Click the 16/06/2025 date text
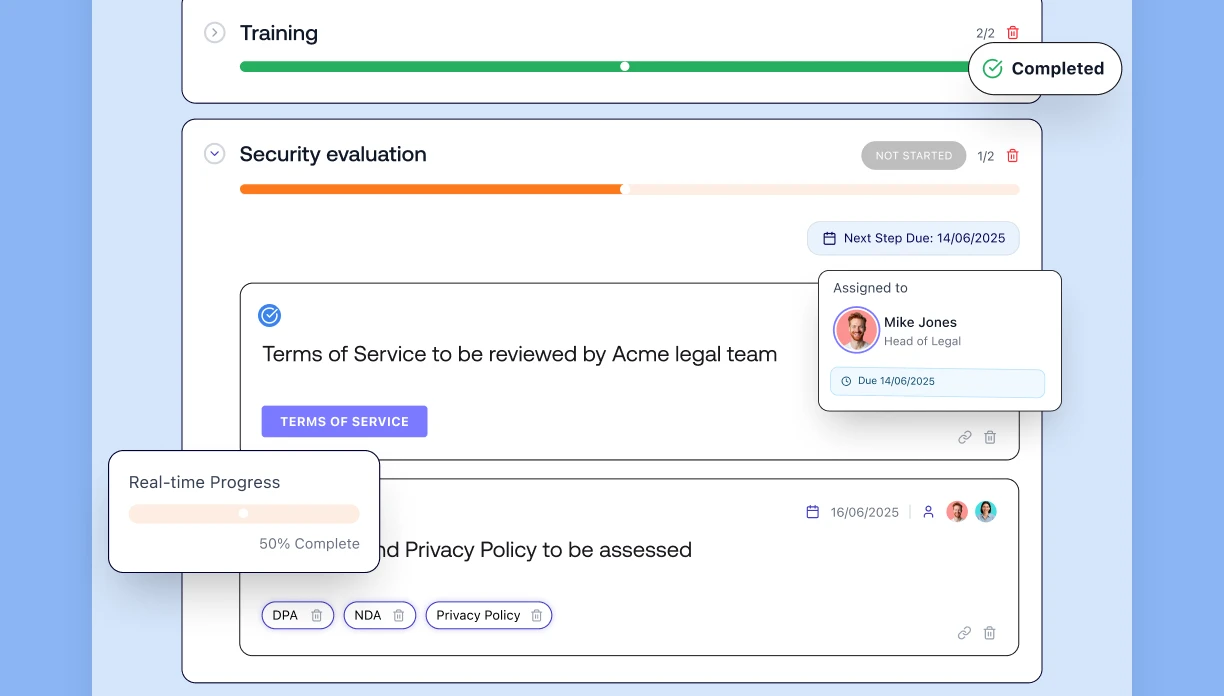Viewport: 1224px width, 696px height. point(865,512)
